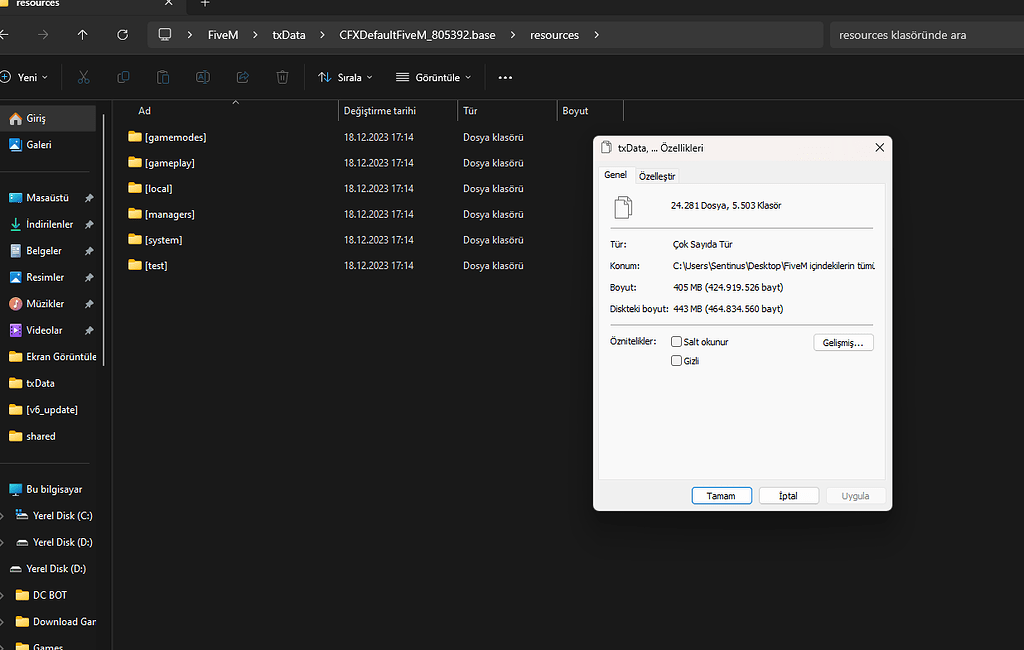Screen dimensions: 1024x650
Task: Click the Gelişmiş... button
Action: 843,342
